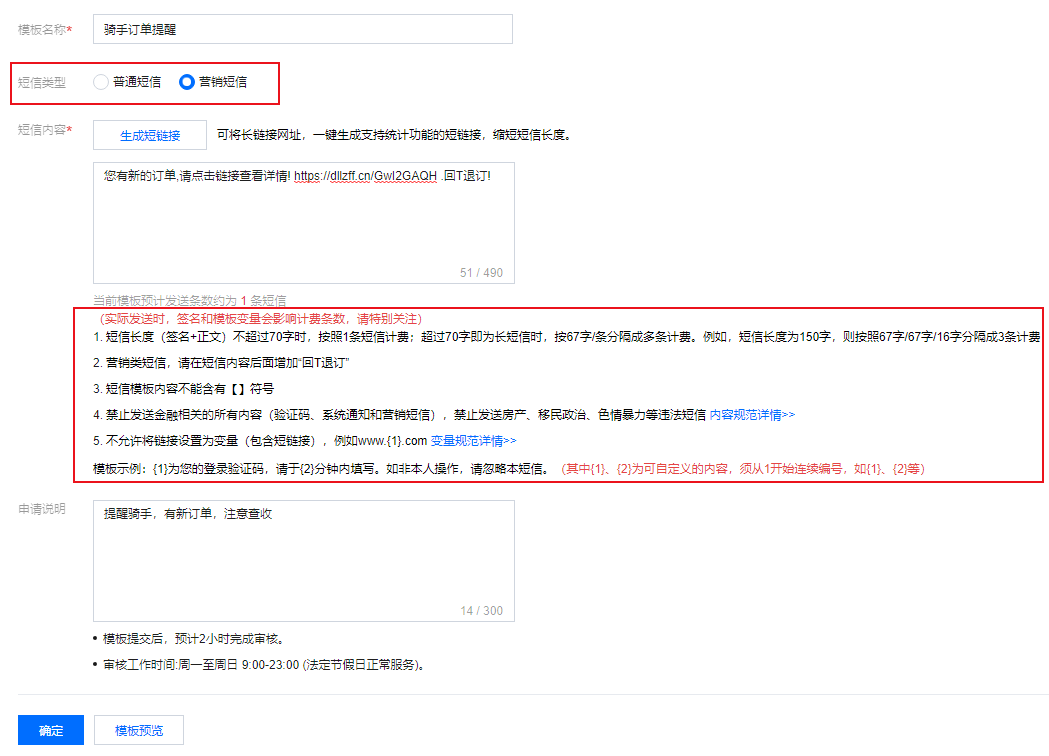Click the short link description text beside 生成短链接
This screenshot has height=756, width=1049.
pyautogui.click(x=395, y=134)
